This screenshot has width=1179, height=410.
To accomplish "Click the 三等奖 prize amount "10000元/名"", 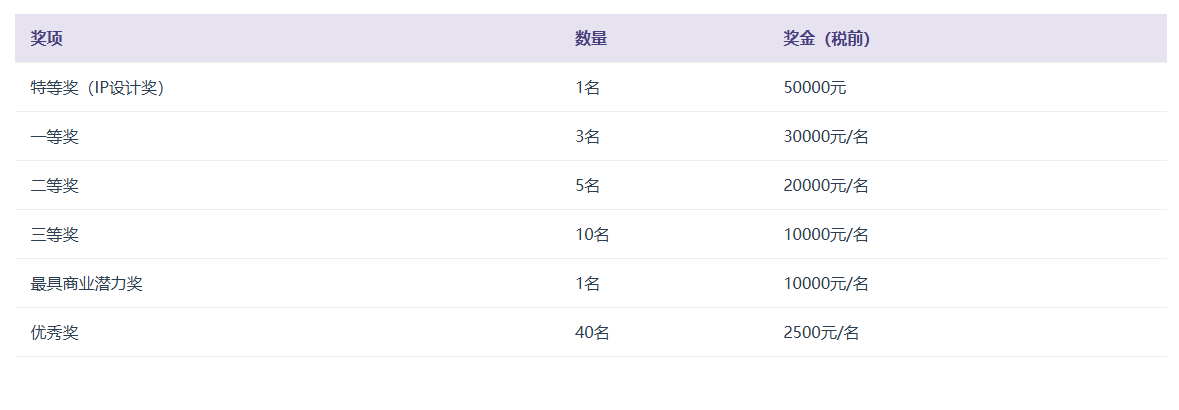I will [x=826, y=235].
